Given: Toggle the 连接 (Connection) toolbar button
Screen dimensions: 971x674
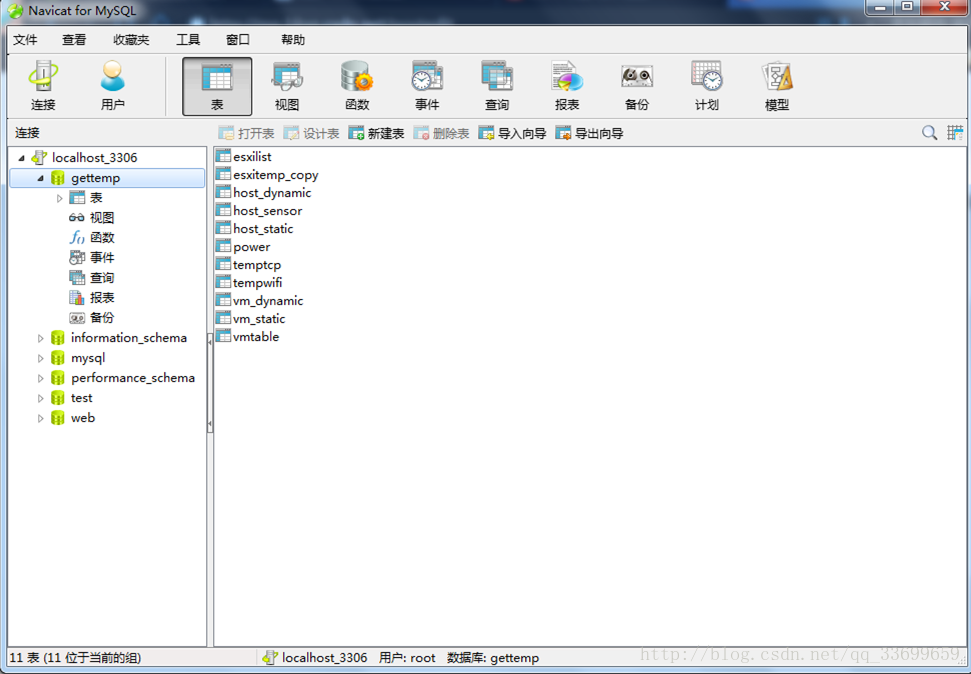Looking at the screenshot, I should click(41, 84).
